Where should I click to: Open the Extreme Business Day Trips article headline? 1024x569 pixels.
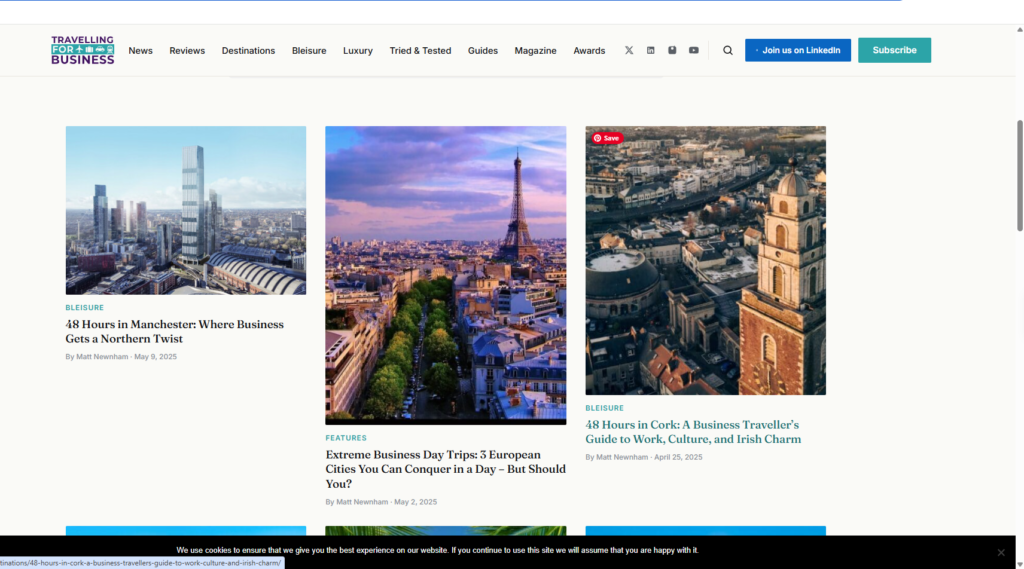(445, 469)
